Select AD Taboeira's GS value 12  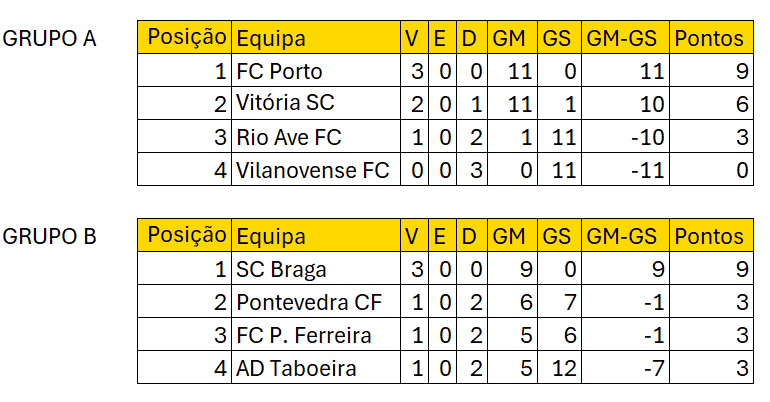tap(559, 367)
